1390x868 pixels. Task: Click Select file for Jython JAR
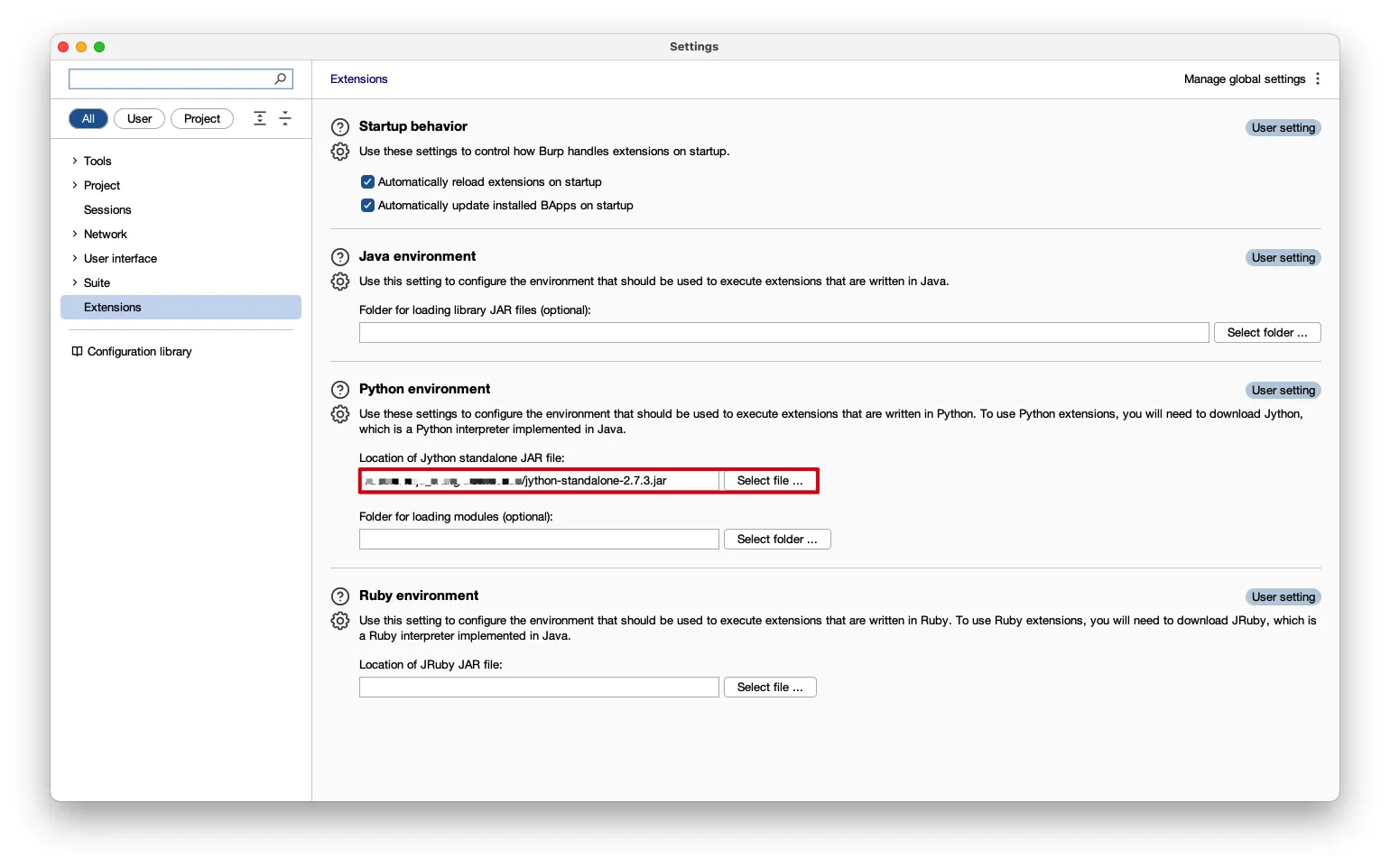[x=769, y=481]
